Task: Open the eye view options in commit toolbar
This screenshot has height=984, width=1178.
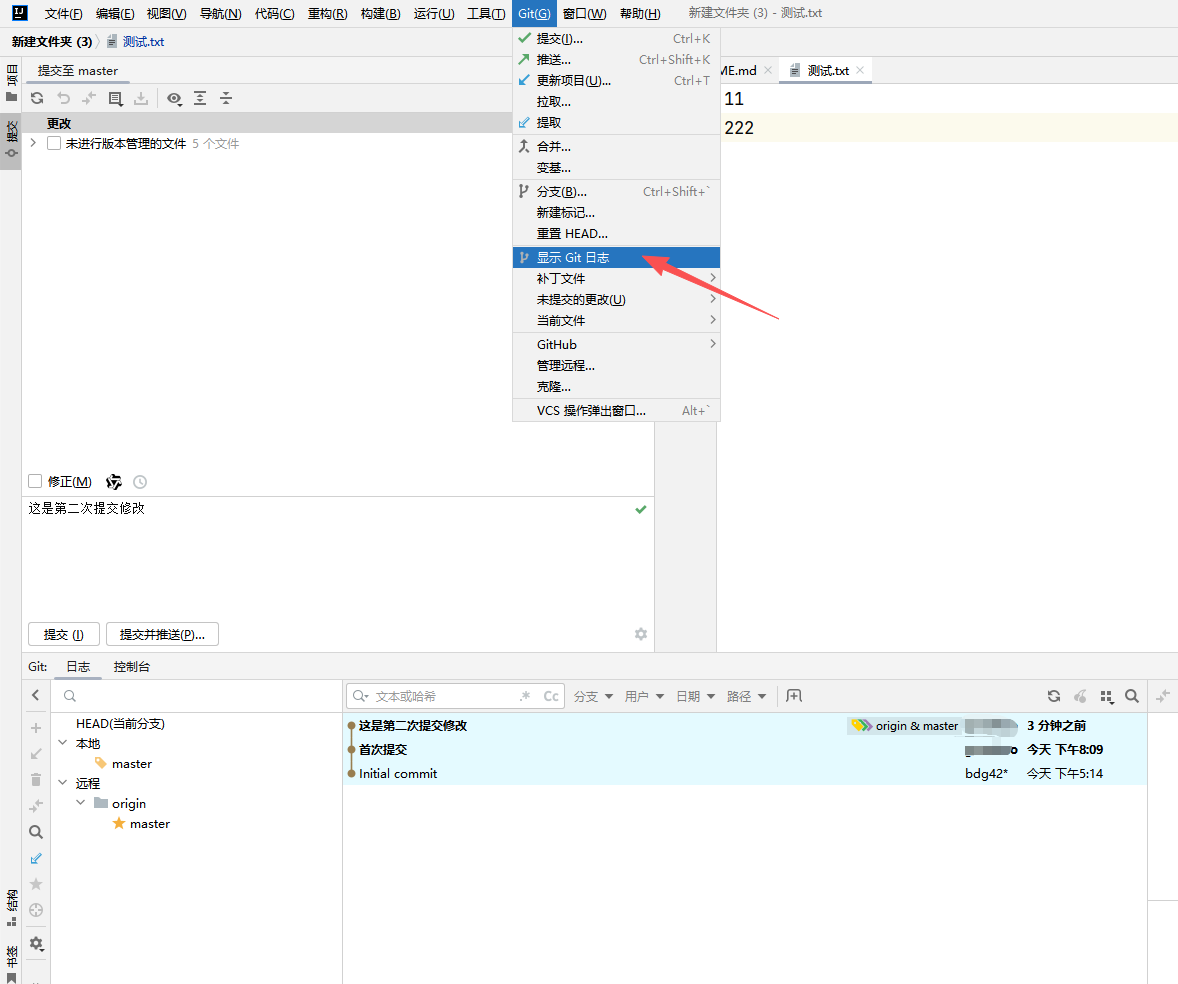Action: coord(174,98)
